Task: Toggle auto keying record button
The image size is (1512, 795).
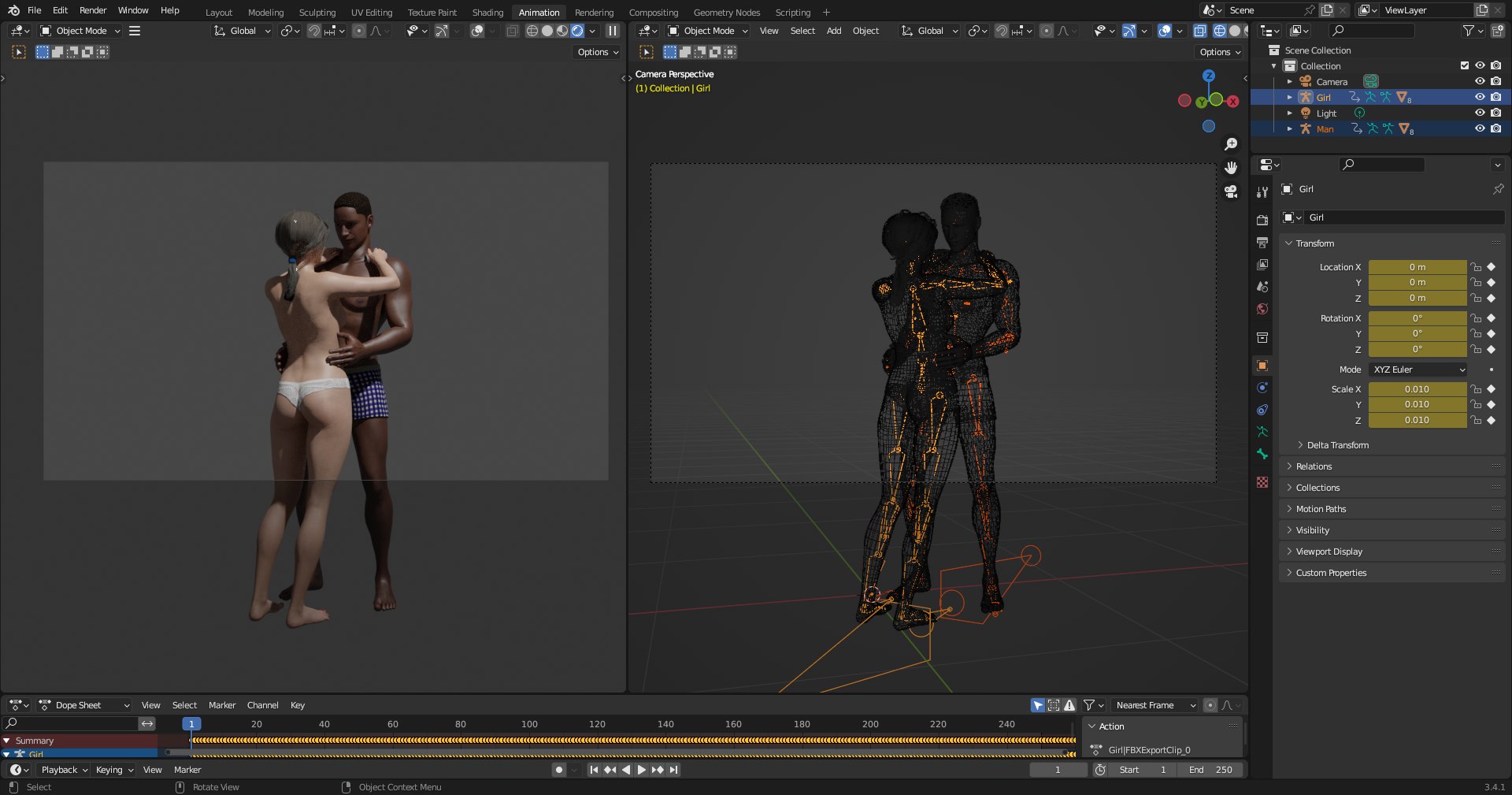Action: [x=559, y=770]
